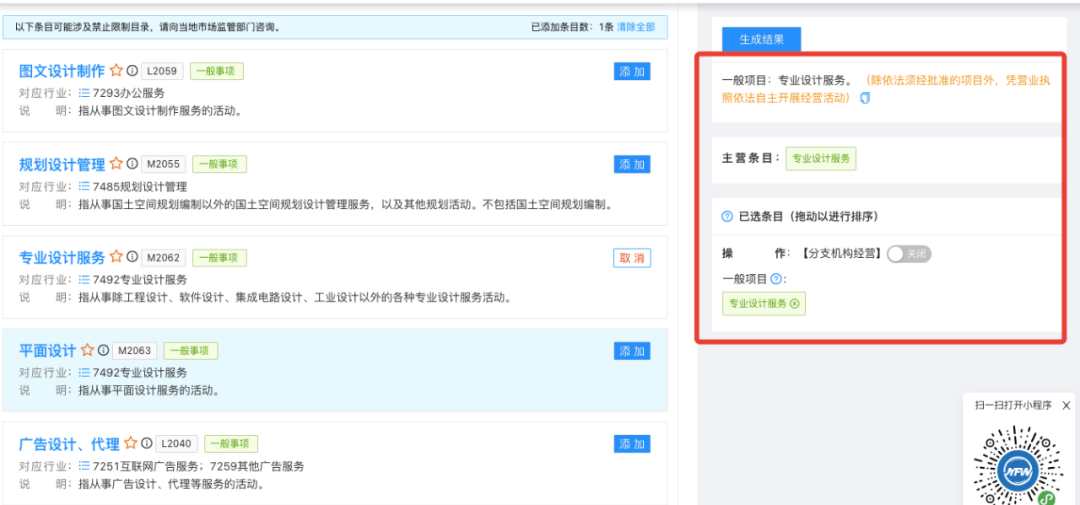Show info for 广告设计、代理

tap(147, 443)
